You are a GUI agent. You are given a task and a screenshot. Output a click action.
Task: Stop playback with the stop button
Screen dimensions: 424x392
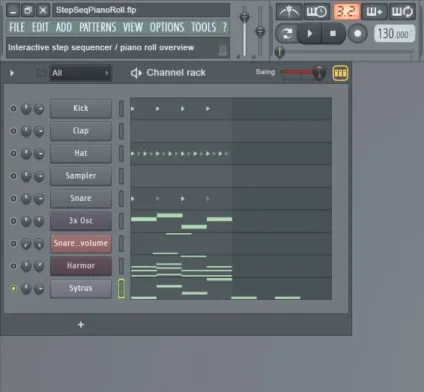333,34
